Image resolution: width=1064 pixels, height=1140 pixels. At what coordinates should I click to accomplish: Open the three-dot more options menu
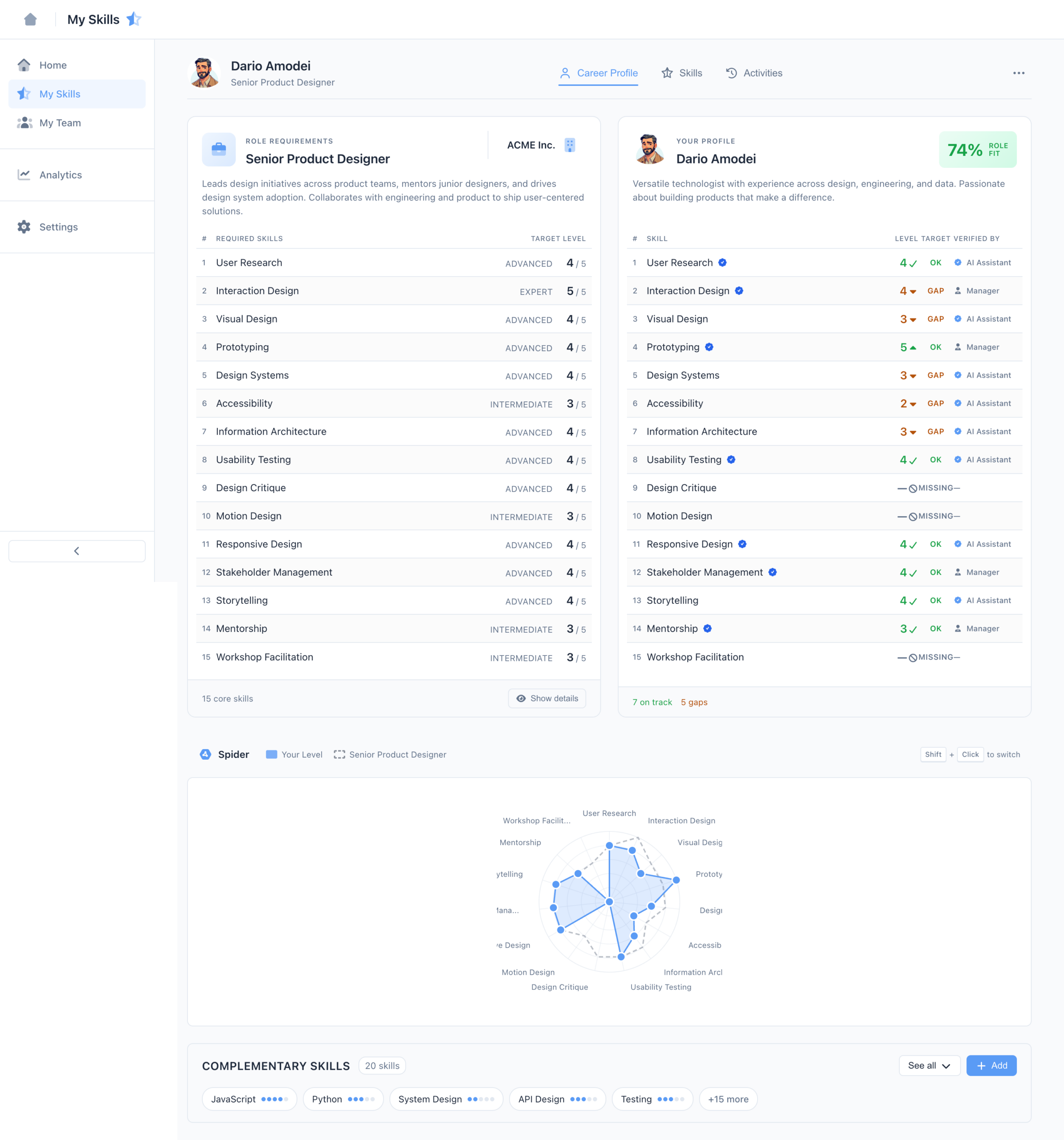pyautogui.click(x=1019, y=73)
